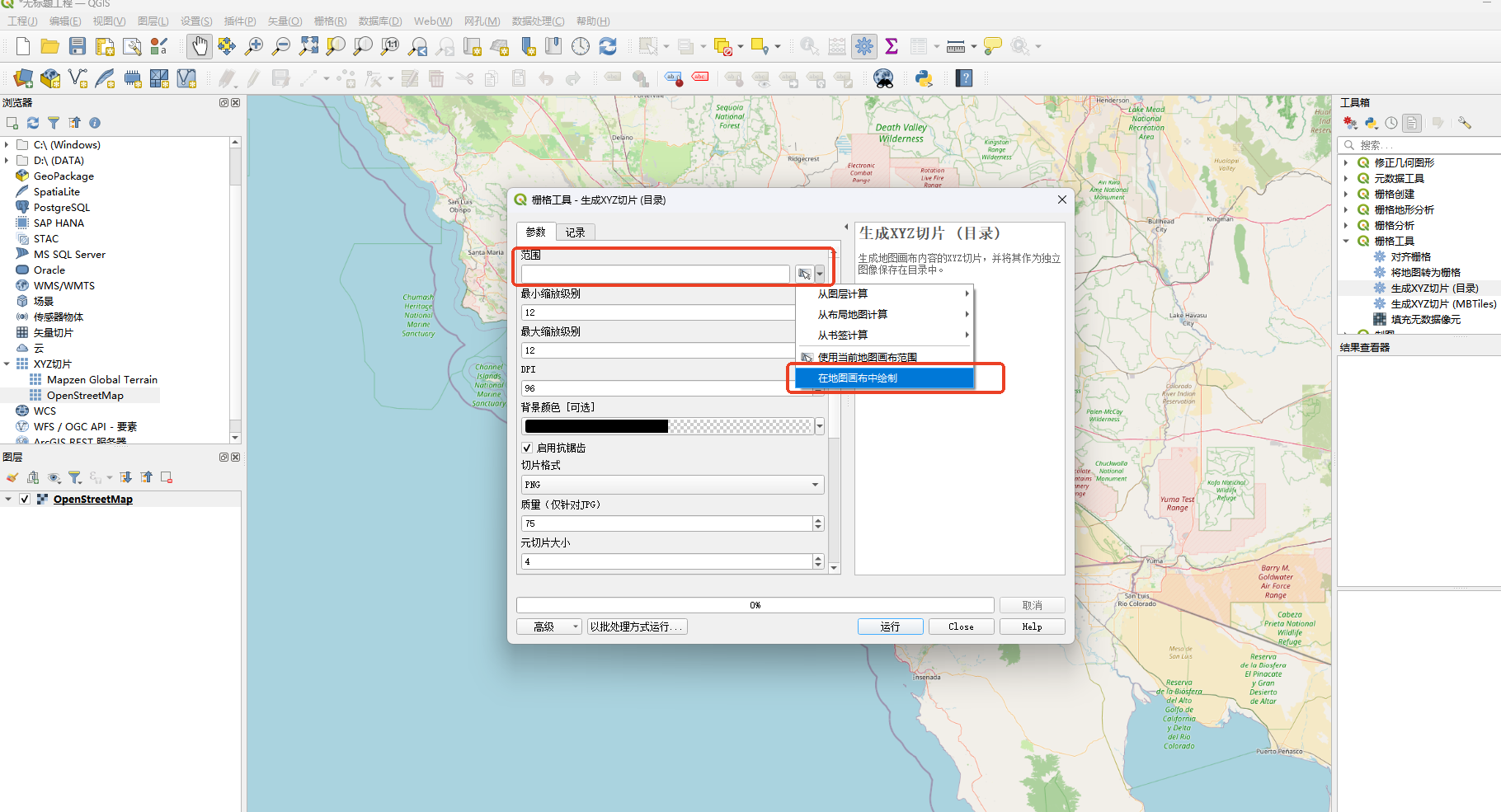
Task: Click 以批处理方式运行 button
Action: pyautogui.click(x=637, y=627)
